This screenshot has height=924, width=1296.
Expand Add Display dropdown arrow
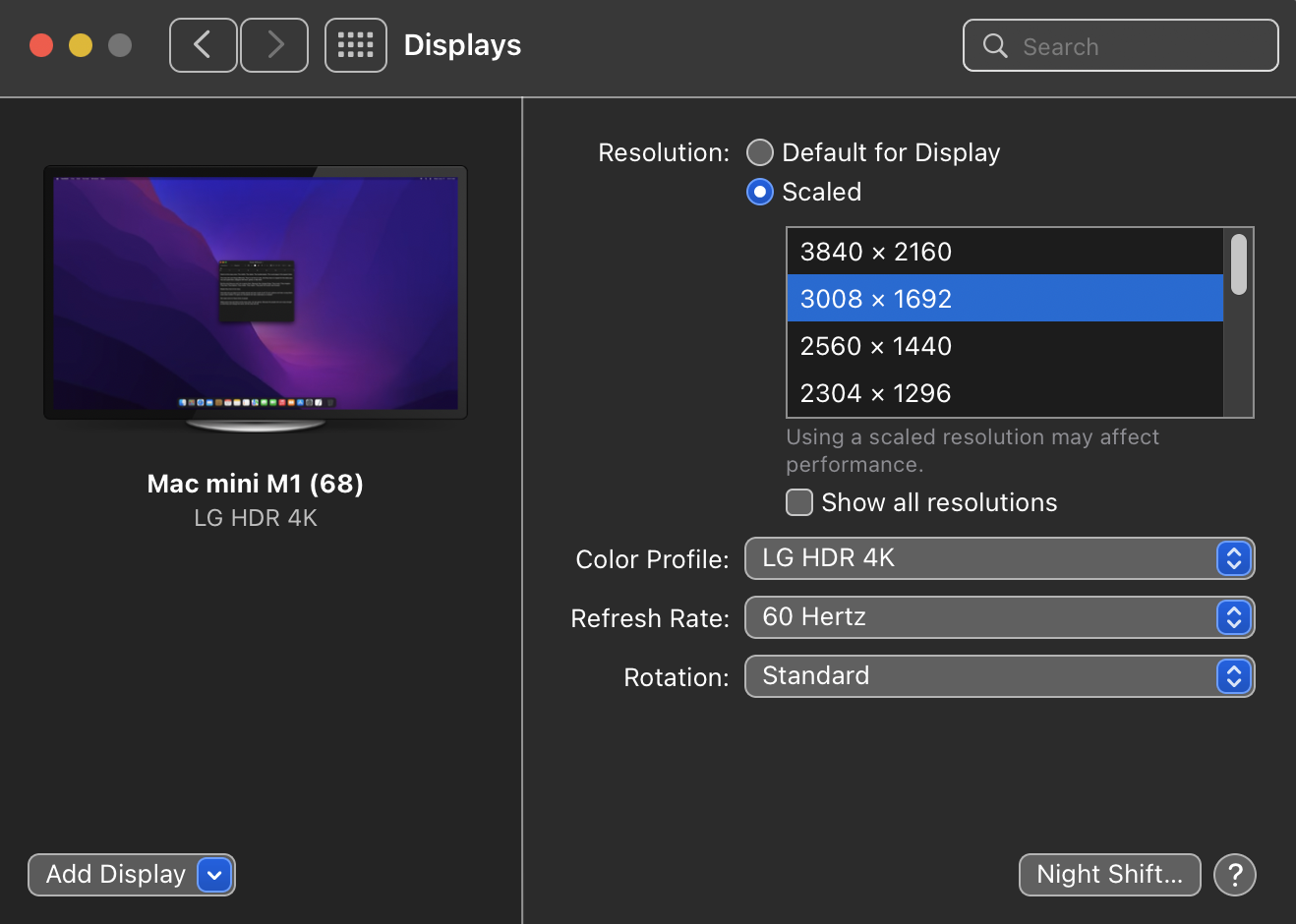click(214, 875)
